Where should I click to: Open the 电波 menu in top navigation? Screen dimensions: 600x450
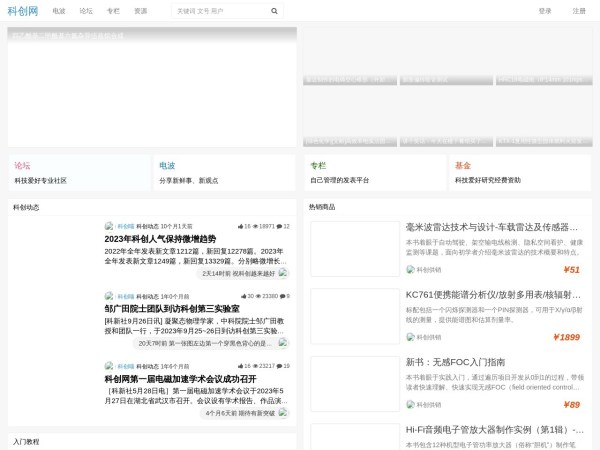point(59,11)
